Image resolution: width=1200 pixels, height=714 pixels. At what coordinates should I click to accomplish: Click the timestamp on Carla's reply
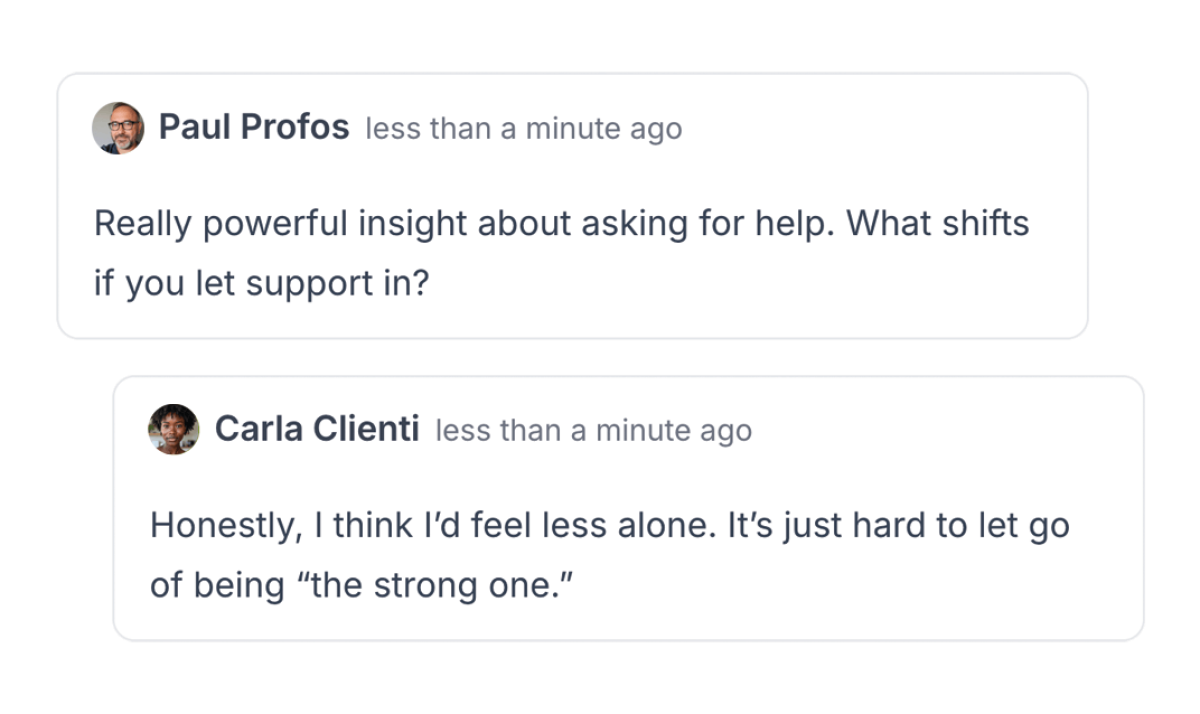(593, 431)
